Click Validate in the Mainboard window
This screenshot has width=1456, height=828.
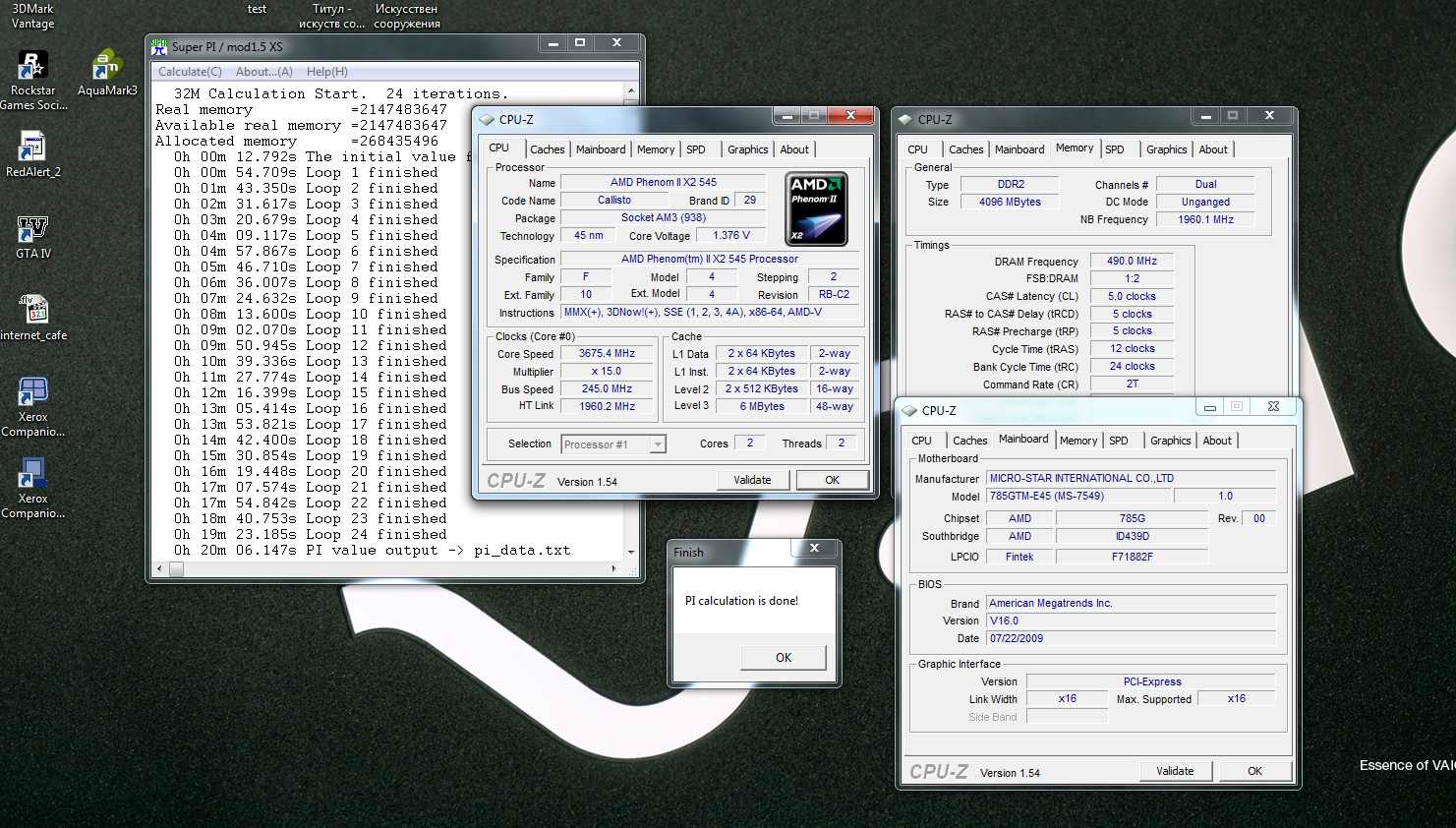tap(1175, 771)
